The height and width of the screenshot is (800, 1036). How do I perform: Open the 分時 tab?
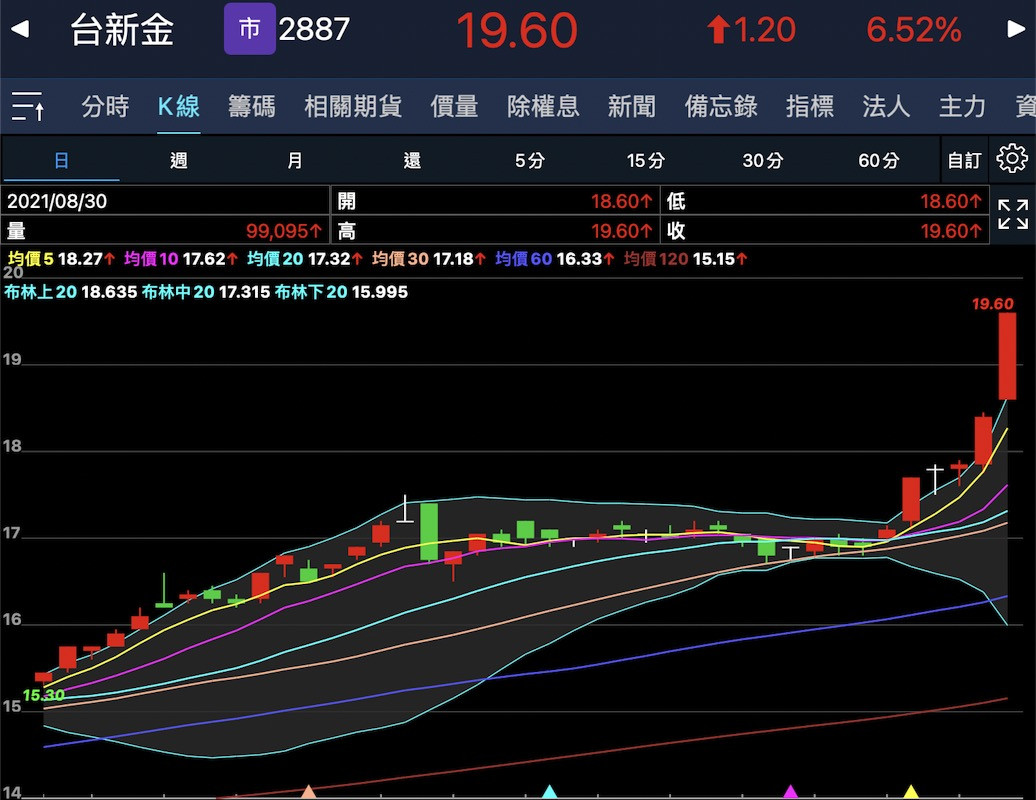pyautogui.click(x=105, y=106)
